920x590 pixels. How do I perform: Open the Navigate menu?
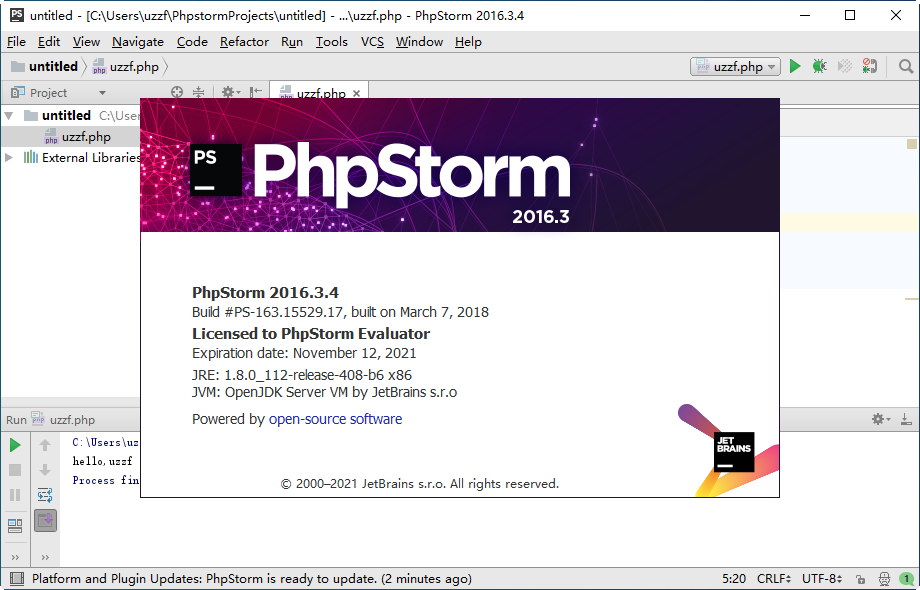pos(138,42)
